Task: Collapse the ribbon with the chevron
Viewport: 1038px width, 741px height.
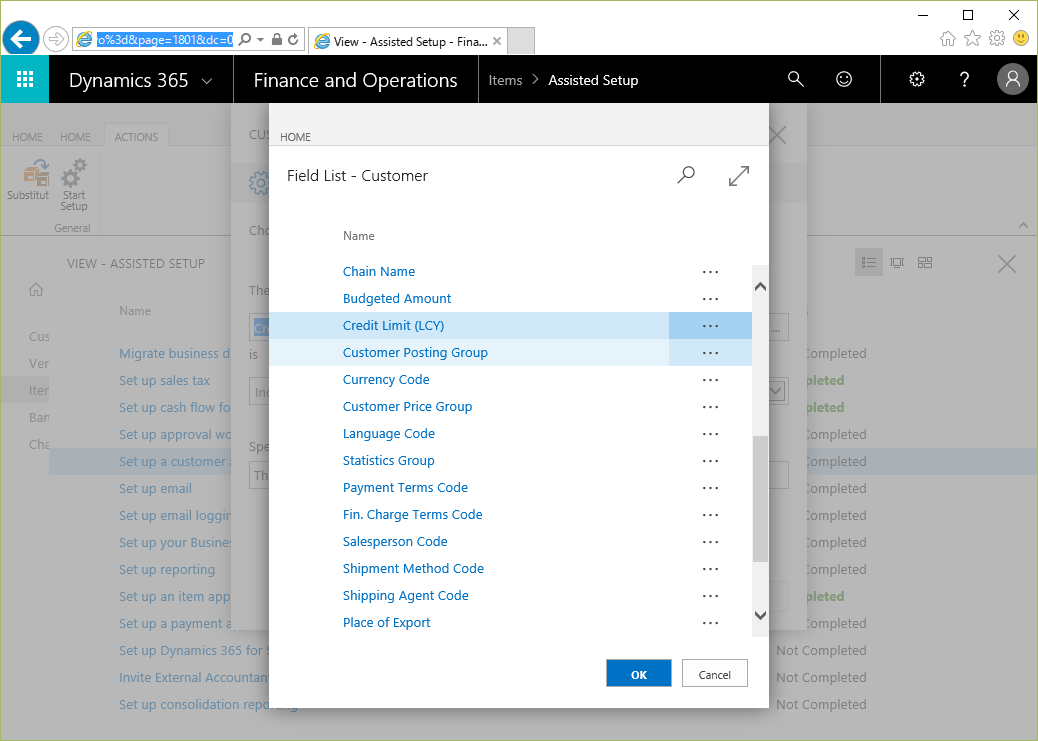Action: [x=1023, y=226]
